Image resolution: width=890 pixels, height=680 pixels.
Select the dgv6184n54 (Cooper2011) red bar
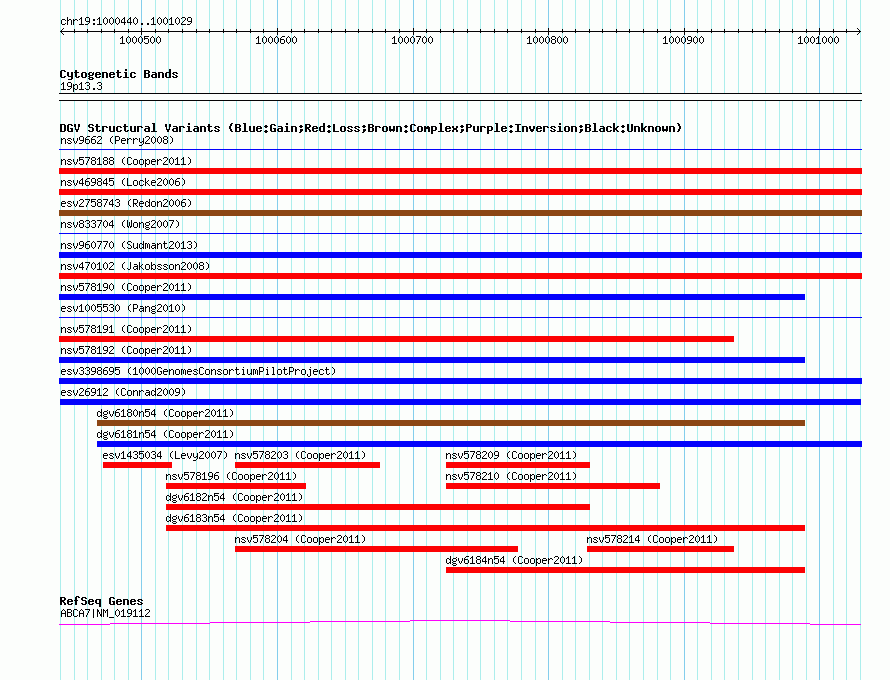625,570
